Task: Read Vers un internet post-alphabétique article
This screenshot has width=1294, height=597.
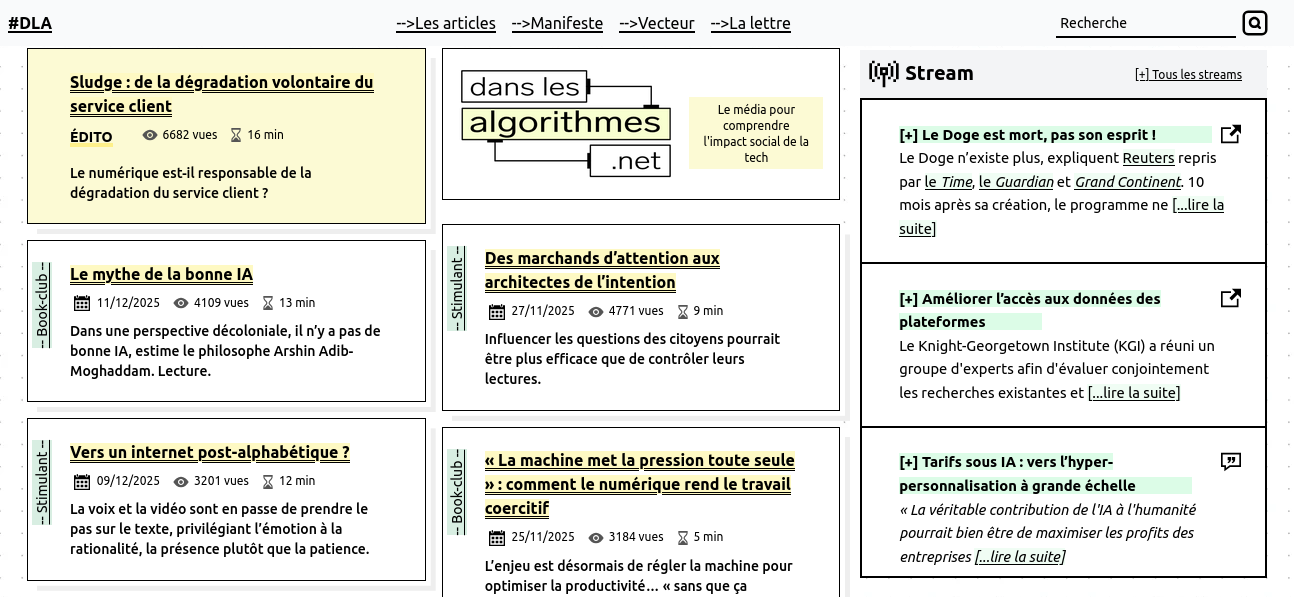Action: pyautogui.click(x=210, y=452)
